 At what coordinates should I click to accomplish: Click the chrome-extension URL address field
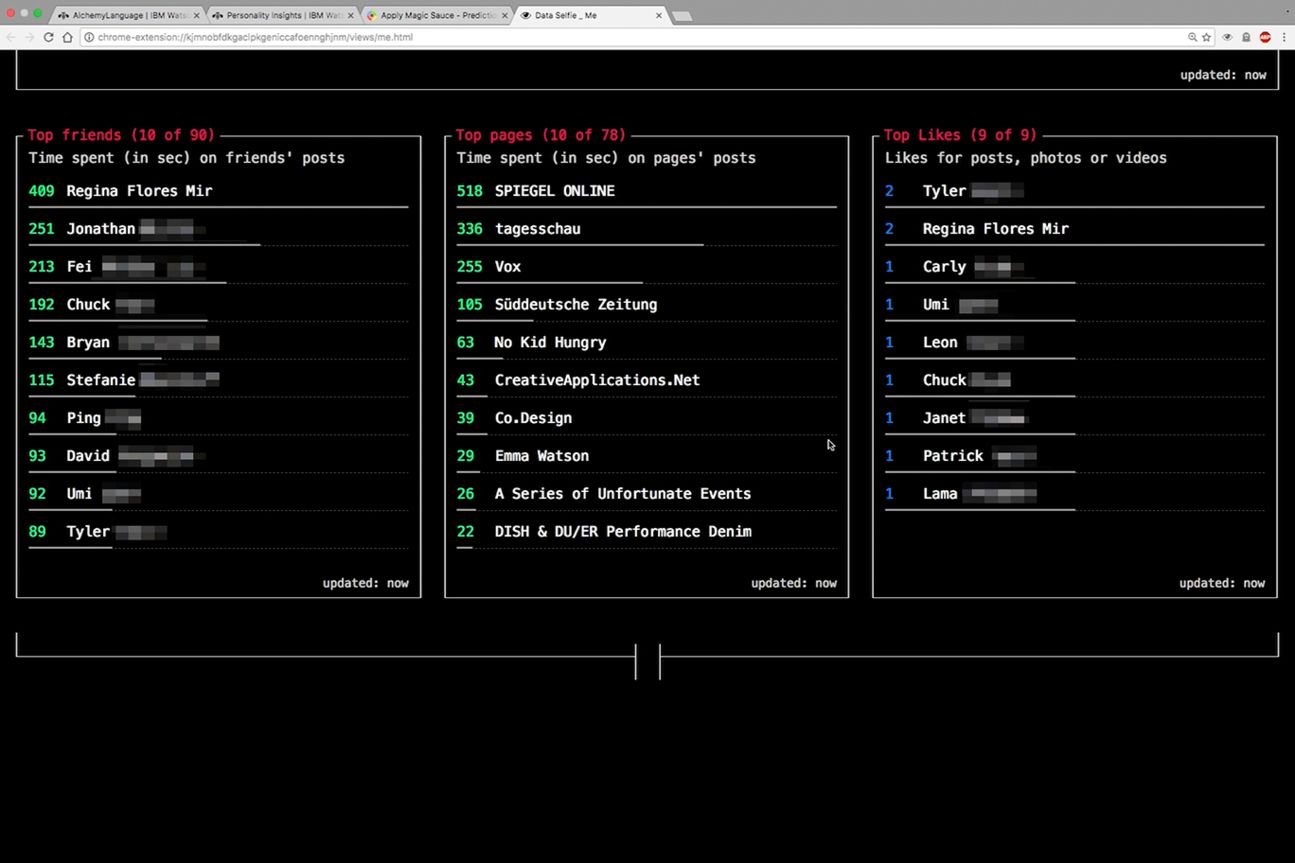pos(600,37)
